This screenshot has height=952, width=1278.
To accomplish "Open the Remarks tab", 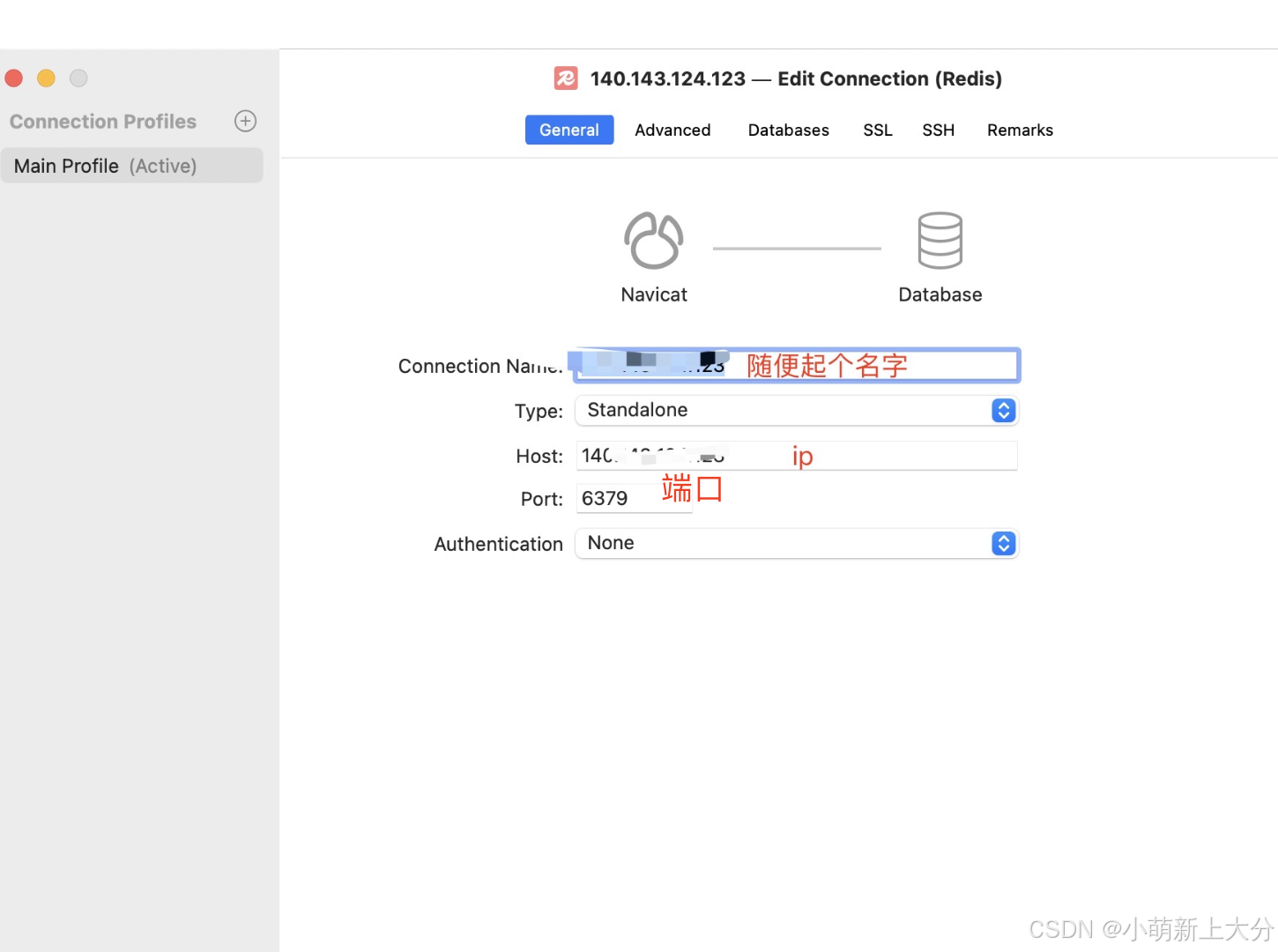I will tap(1020, 130).
